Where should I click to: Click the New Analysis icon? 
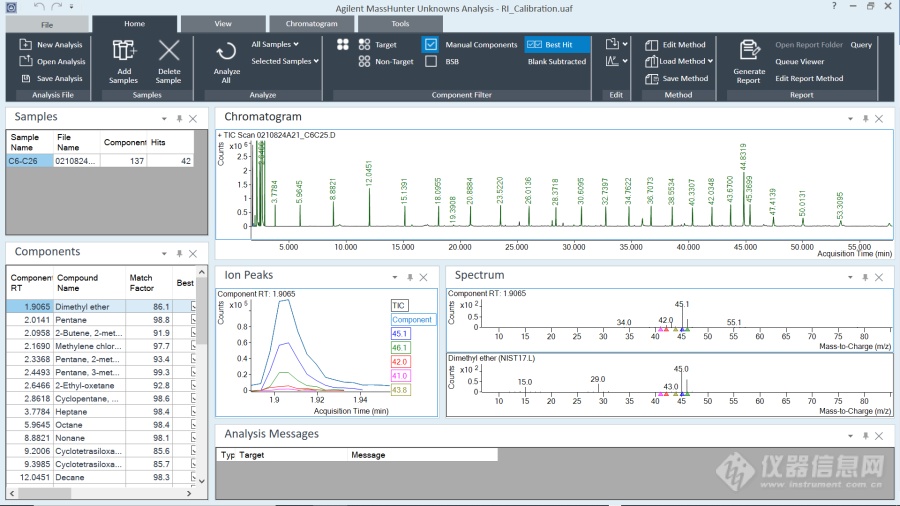(25, 44)
